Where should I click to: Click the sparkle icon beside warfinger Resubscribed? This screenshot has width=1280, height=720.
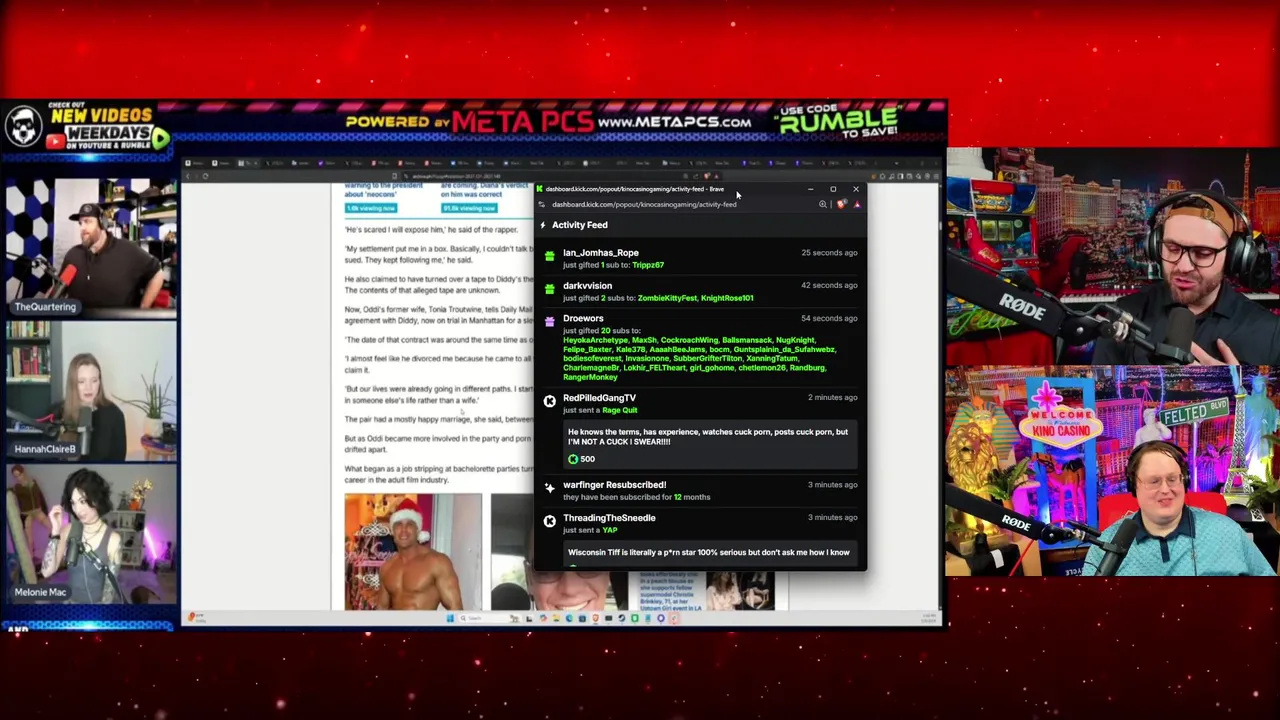549,488
